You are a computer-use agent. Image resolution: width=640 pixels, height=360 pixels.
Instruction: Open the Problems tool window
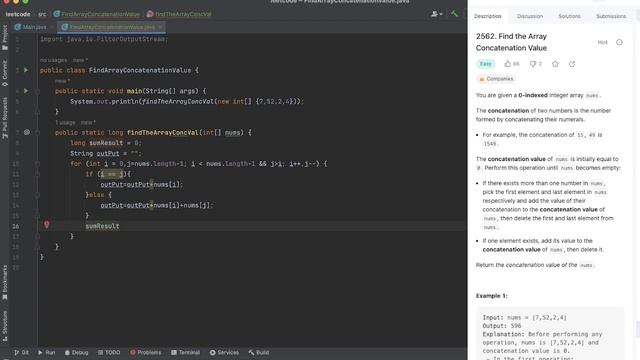point(145,352)
